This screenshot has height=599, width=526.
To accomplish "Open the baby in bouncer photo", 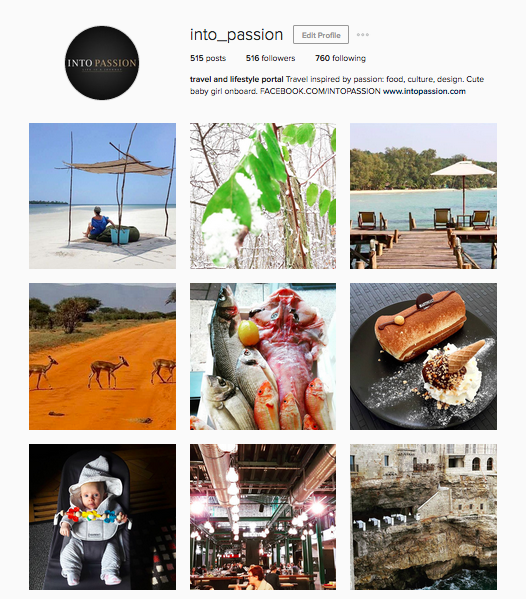I will coord(102,517).
